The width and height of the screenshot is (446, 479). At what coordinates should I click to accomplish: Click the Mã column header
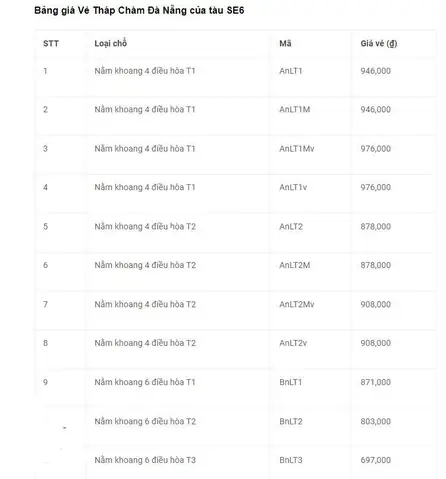285,43
